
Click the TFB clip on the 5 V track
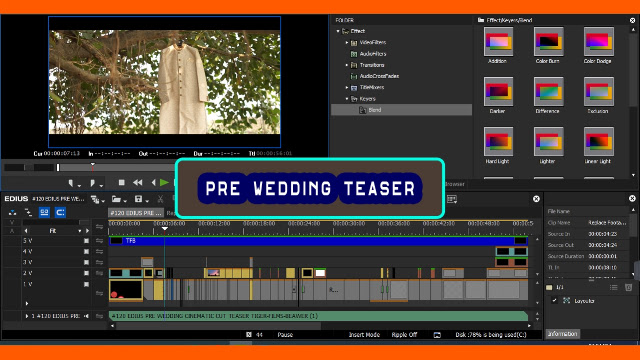[x=318, y=241]
